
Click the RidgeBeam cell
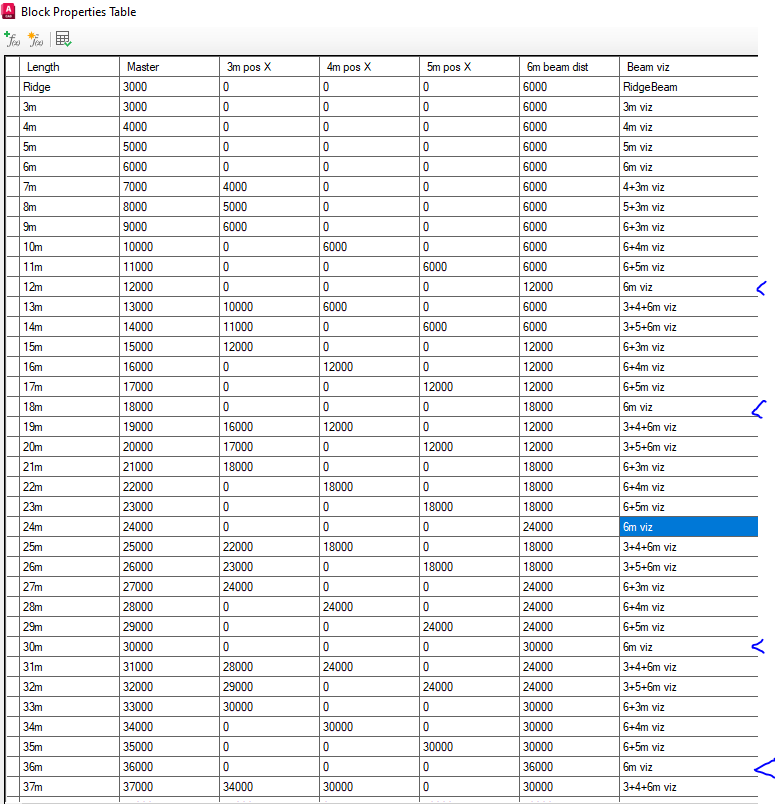tap(689, 87)
